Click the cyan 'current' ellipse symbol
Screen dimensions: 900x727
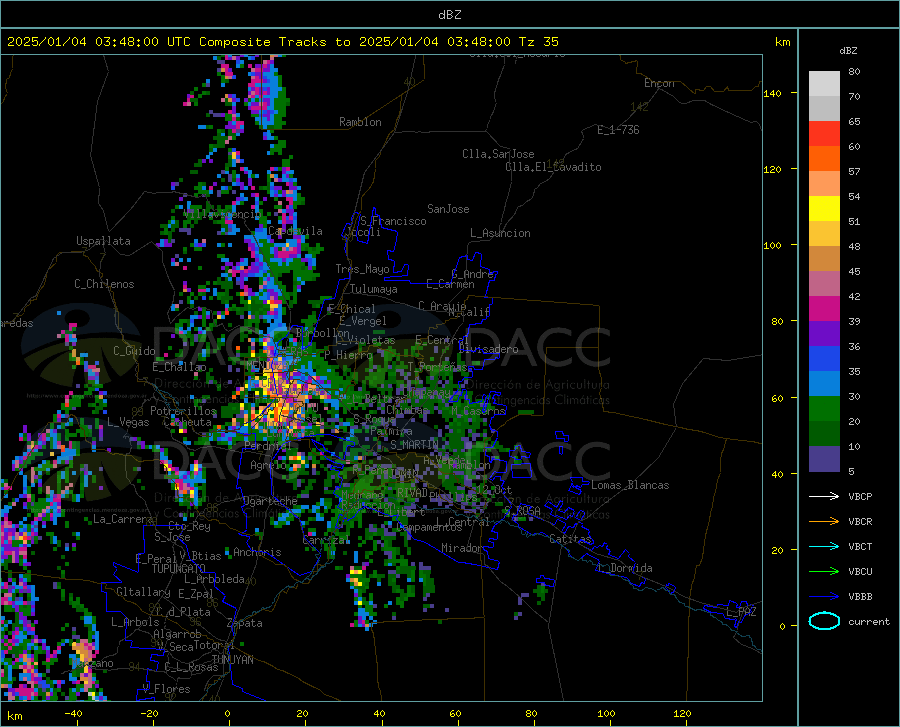coord(824,621)
